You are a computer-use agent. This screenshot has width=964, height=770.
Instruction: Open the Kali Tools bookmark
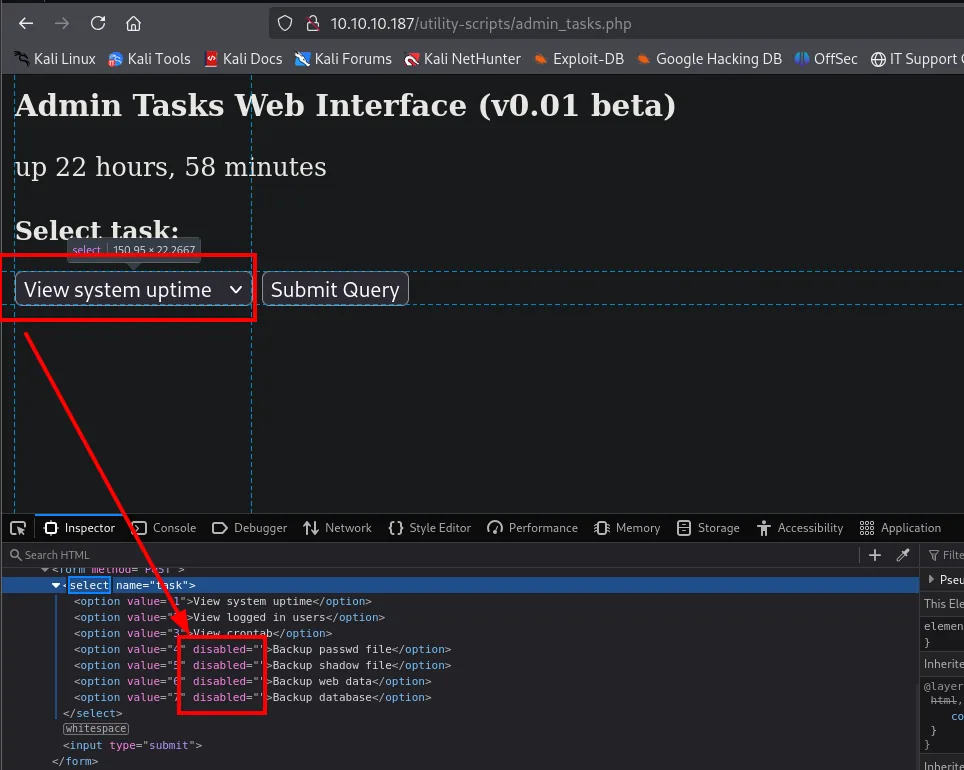tap(149, 58)
